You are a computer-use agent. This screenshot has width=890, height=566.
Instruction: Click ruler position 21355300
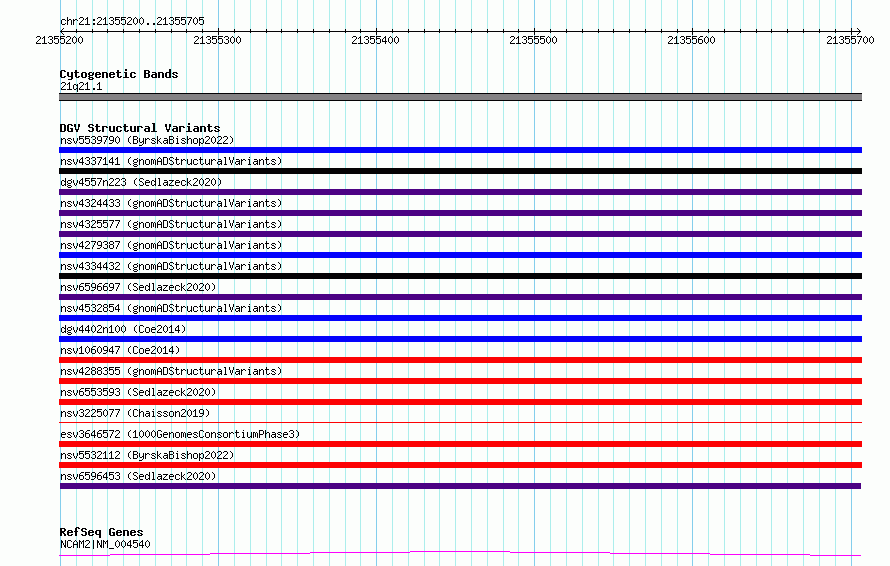pos(217,40)
